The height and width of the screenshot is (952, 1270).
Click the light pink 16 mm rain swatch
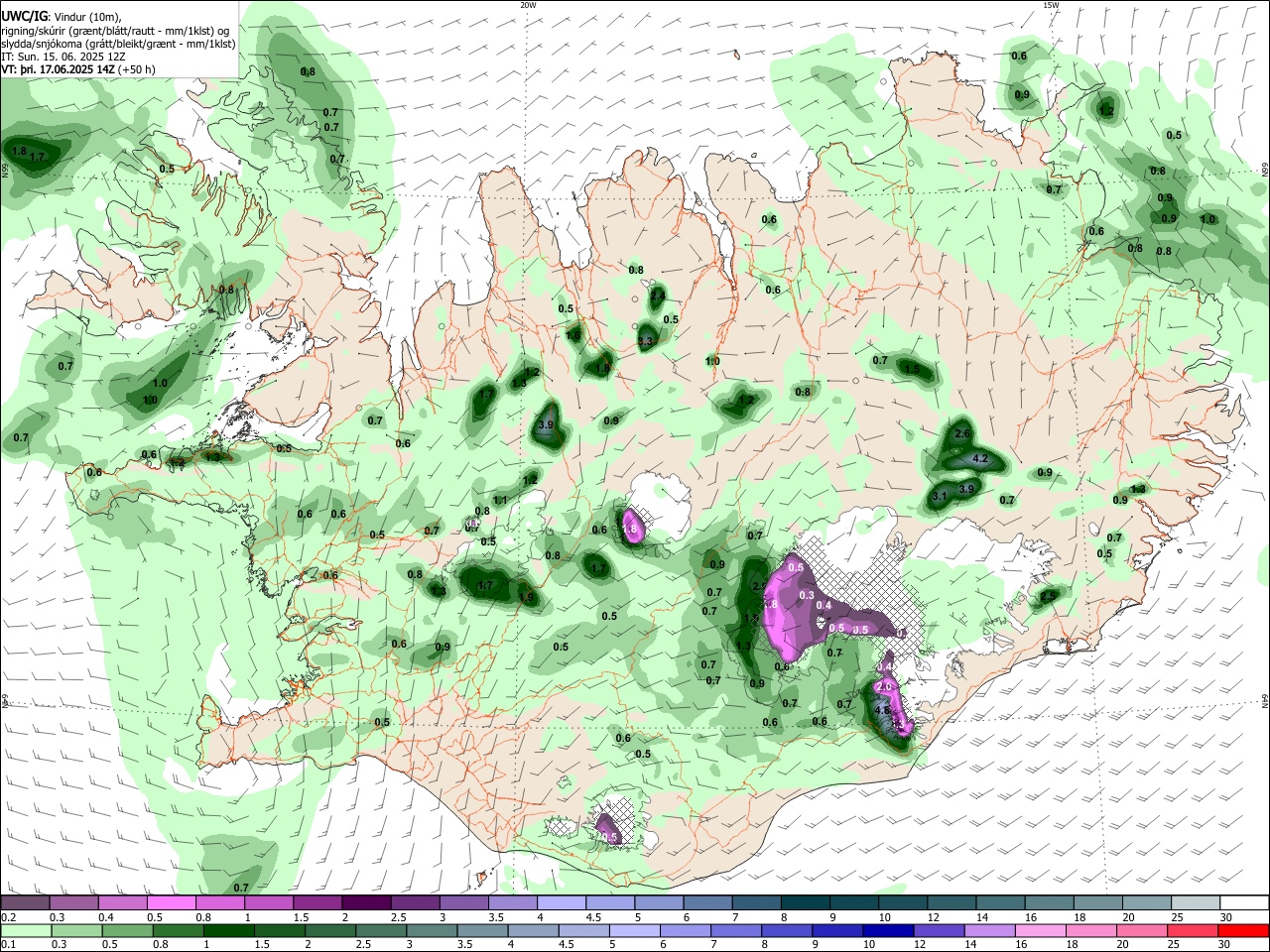(1040, 930)
